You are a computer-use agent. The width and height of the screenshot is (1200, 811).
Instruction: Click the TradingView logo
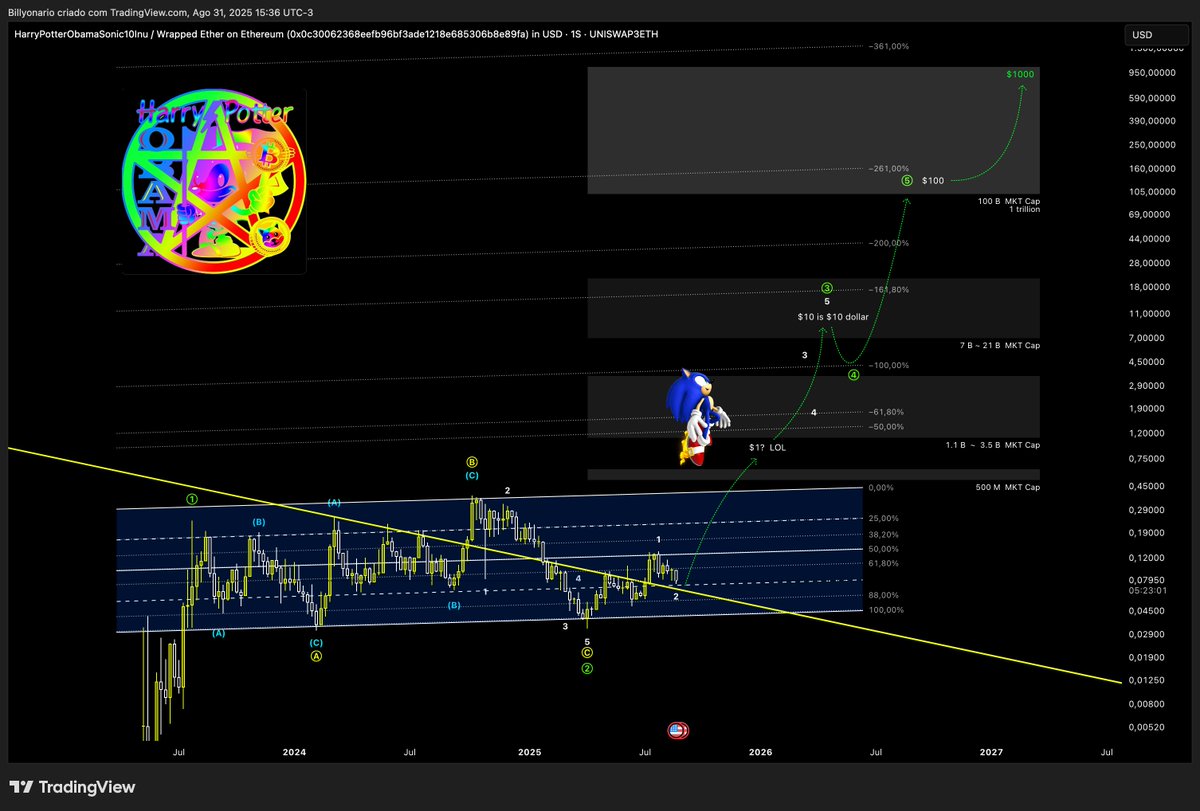point(72,787)
